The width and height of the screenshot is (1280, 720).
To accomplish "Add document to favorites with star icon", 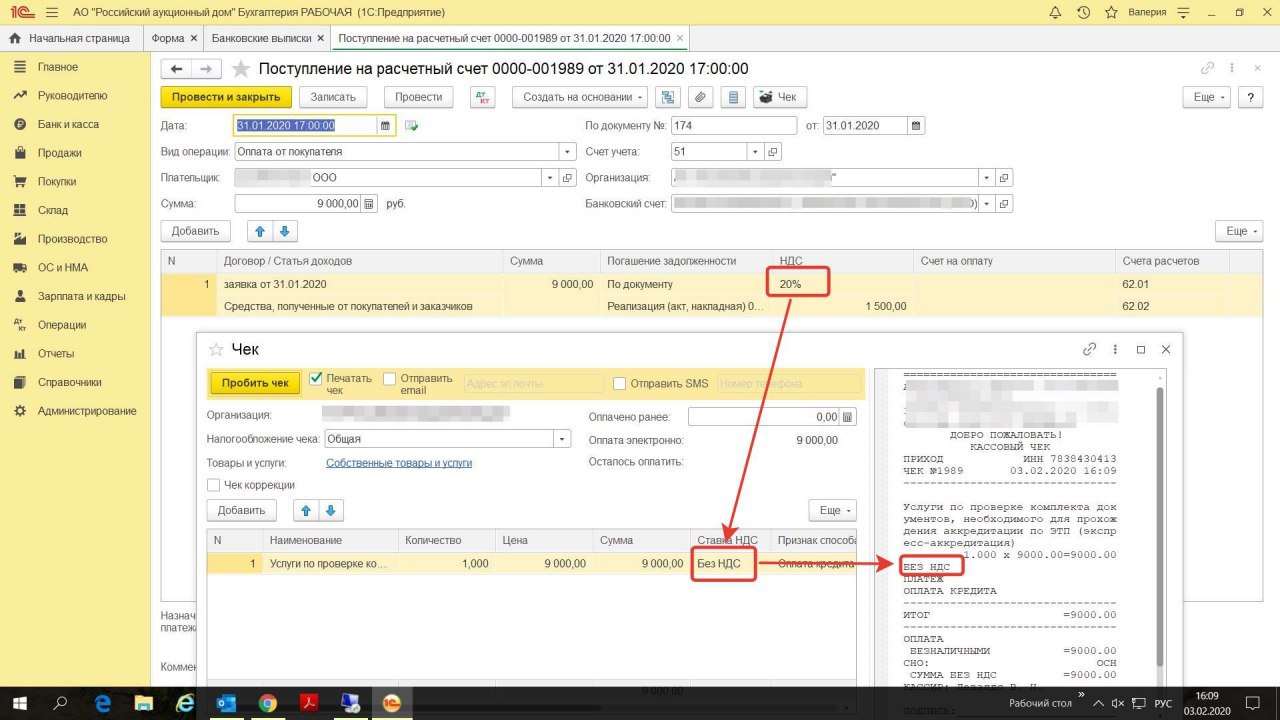I will (241, 69).
